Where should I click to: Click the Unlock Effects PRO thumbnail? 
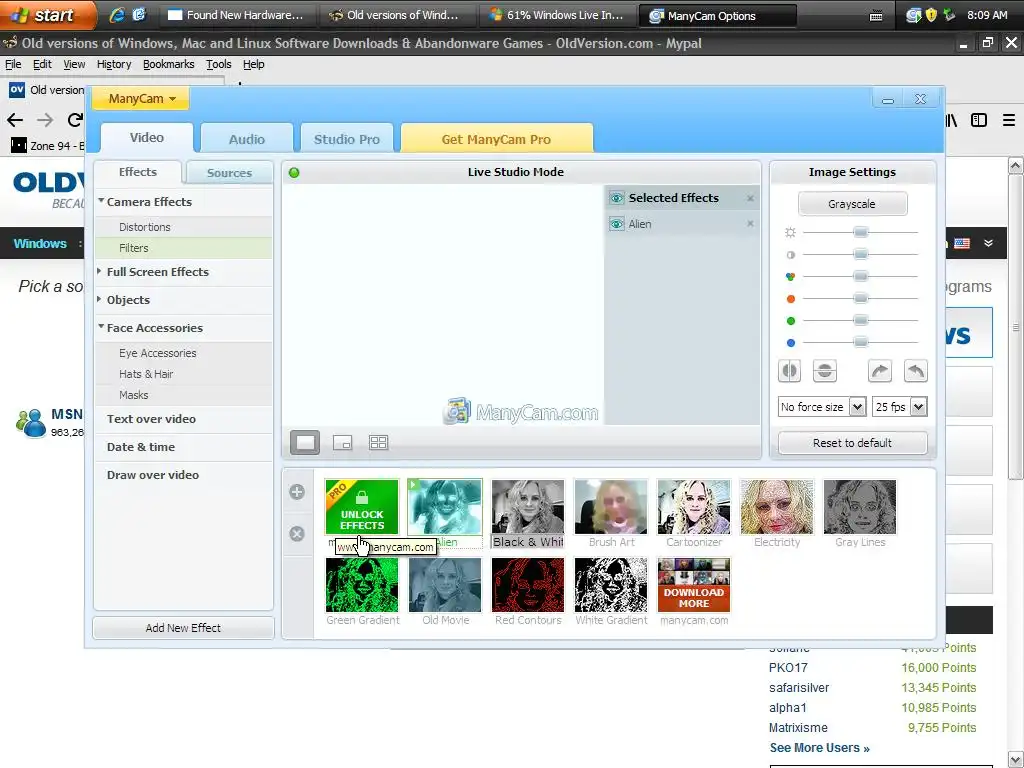click(362, 507)
